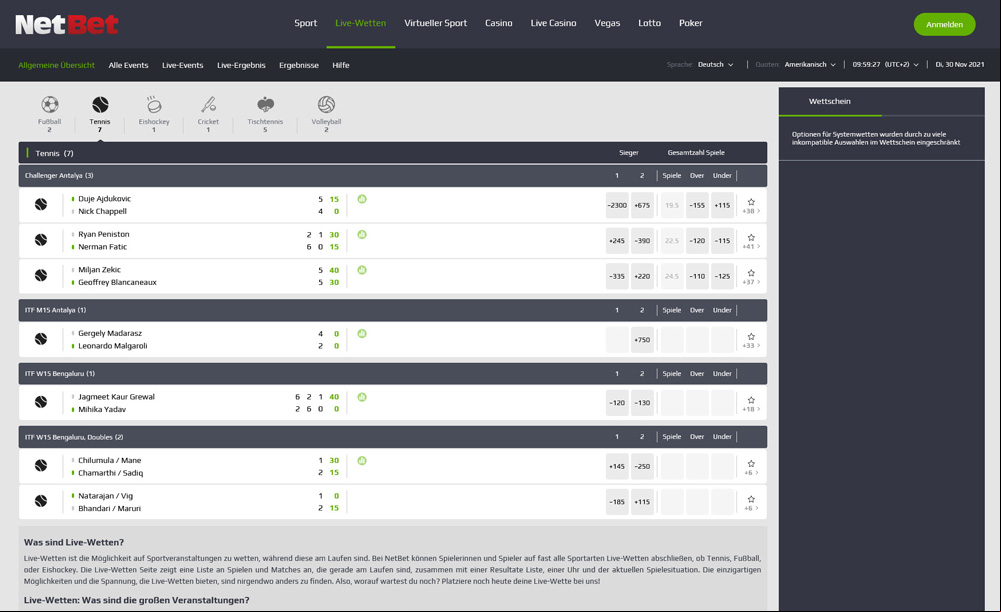
Task: Open the Sprache Deutsch dropdown
Action: pos(715,64)
